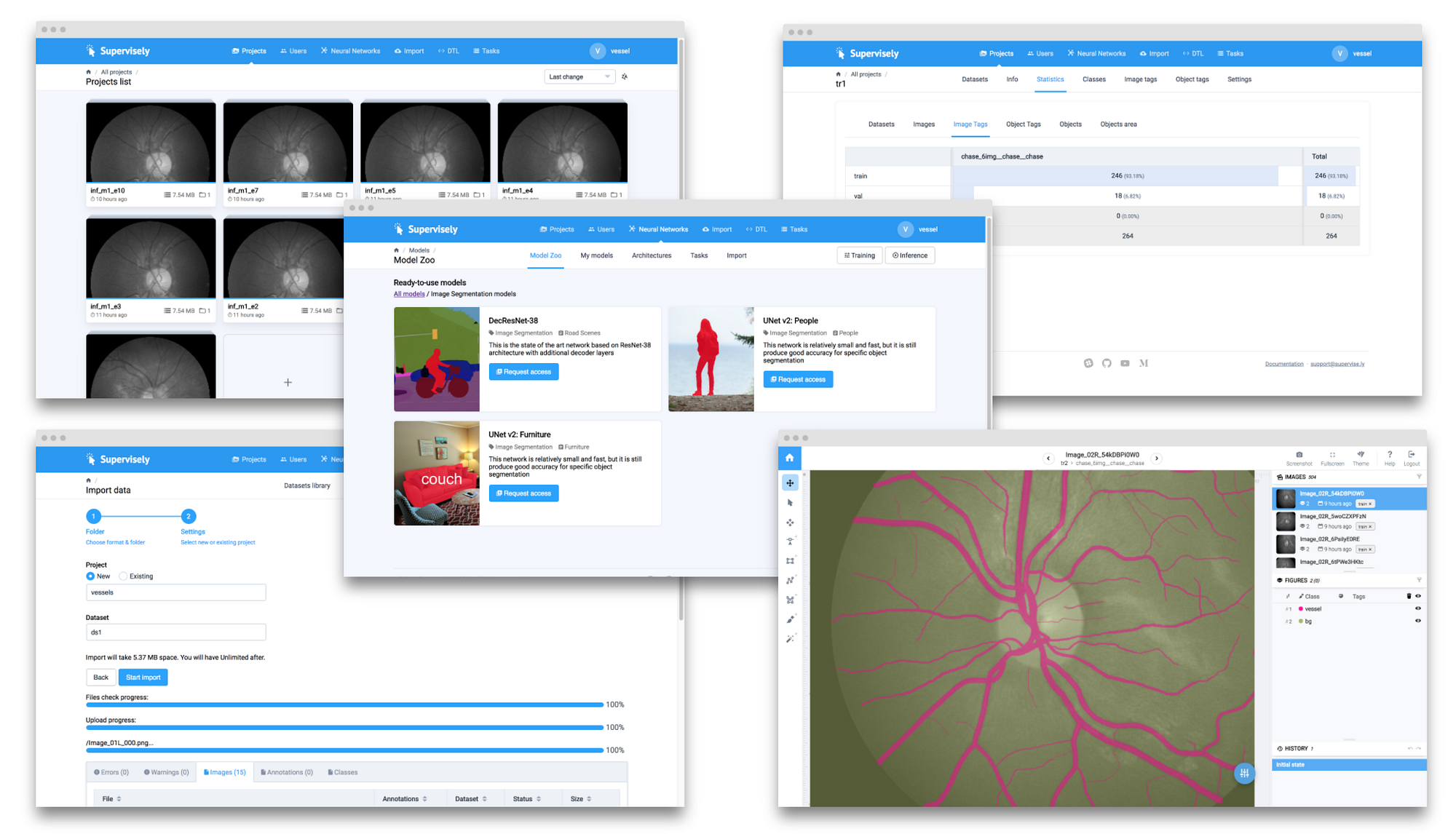
Task: Go to next image with right arrow
Action: coord(1156,458)
